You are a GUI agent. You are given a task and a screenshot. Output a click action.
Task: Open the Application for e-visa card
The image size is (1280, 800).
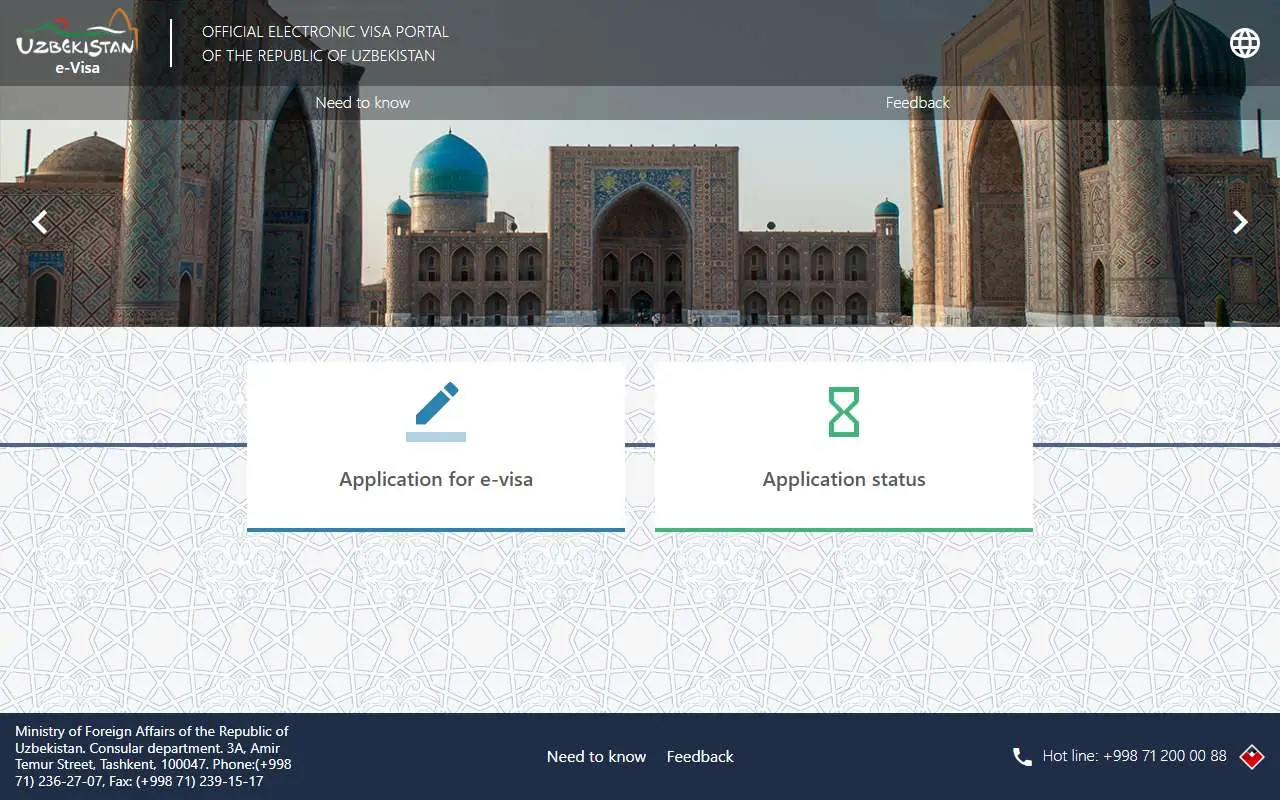pos(436,446)
